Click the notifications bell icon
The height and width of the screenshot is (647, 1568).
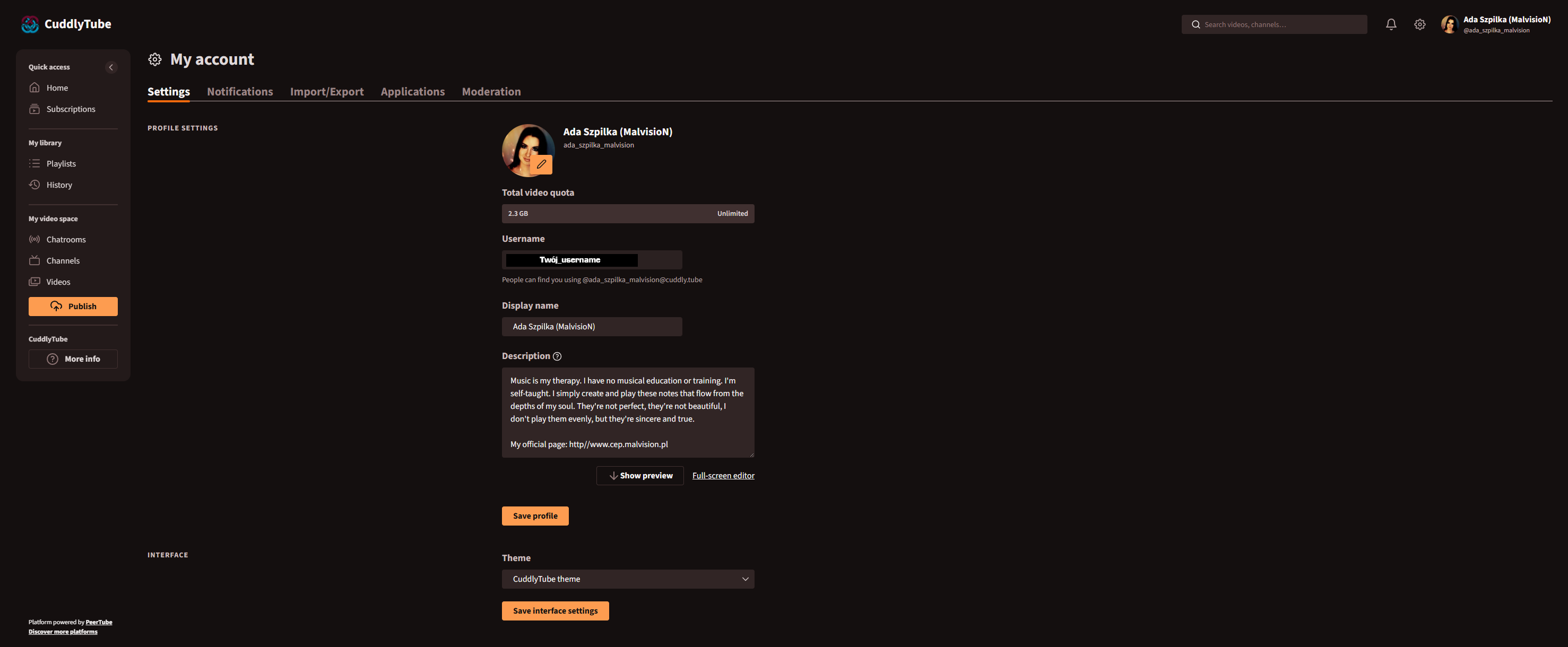click(1391, 24)
